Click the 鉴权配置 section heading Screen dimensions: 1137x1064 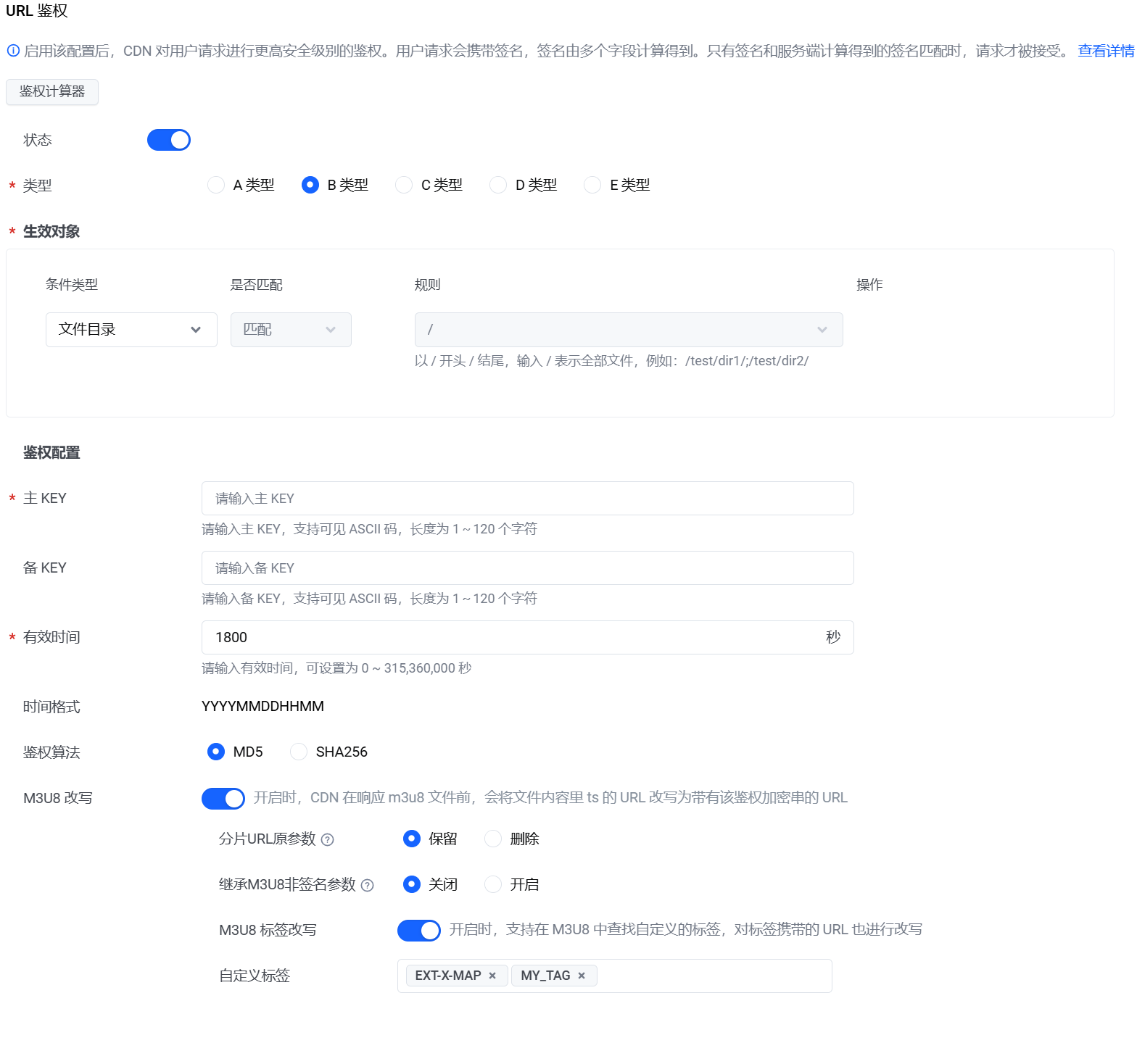tap(51, 453)
